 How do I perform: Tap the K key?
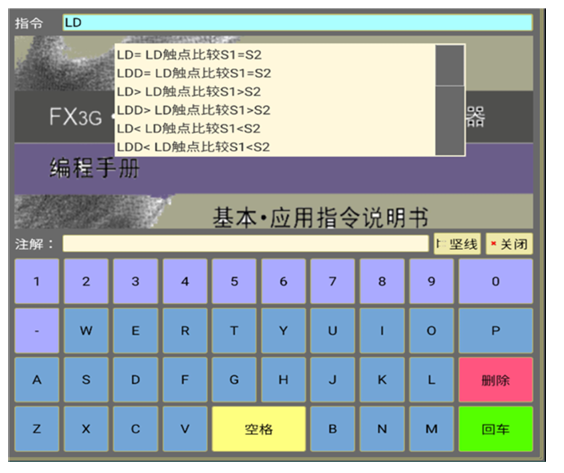382,380
